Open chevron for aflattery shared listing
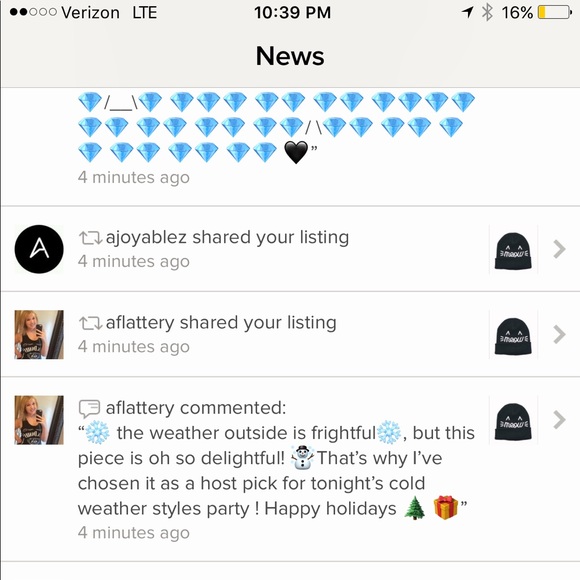Image resolution: width=580 pixels, height=580 pixels. pyautogui.click(x=559, y=334)
